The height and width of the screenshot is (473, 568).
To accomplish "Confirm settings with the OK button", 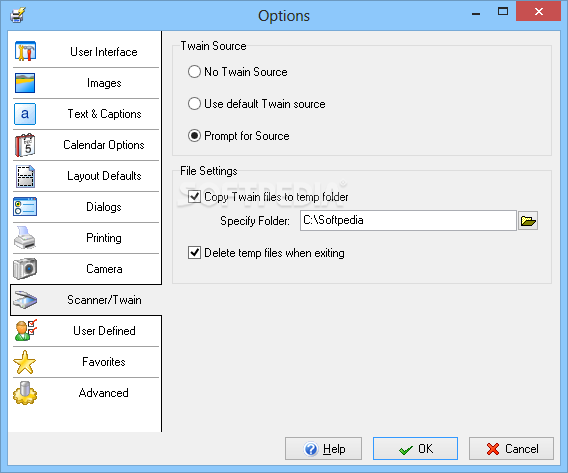I will point(415,449).
